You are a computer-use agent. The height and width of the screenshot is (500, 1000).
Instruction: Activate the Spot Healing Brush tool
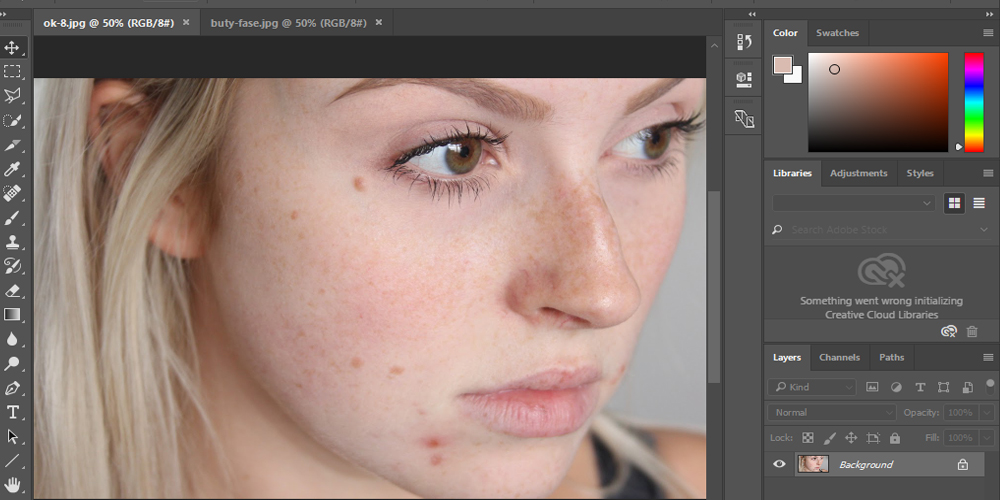[13, 193]
